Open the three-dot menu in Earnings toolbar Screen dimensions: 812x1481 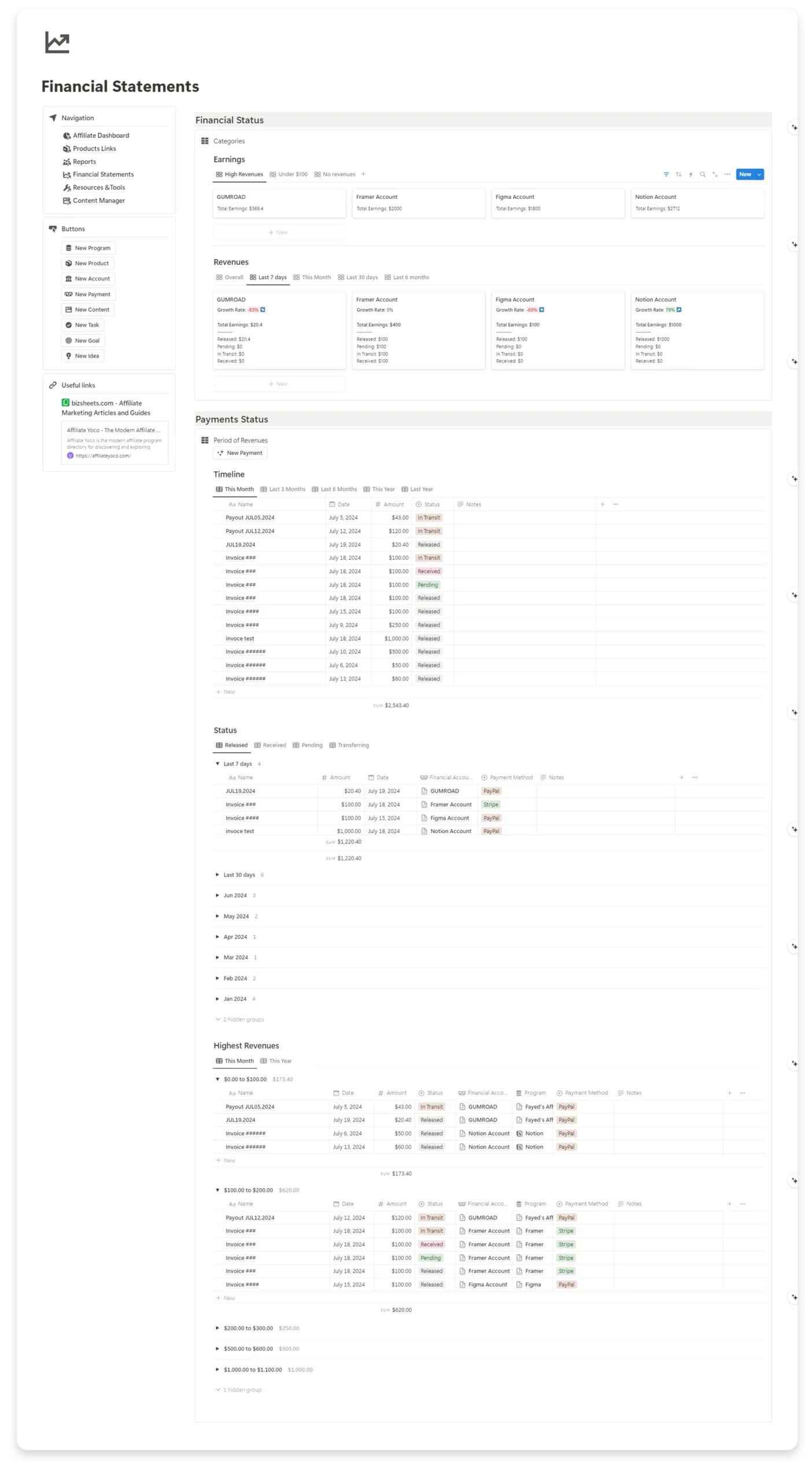(x=726, y=174)
